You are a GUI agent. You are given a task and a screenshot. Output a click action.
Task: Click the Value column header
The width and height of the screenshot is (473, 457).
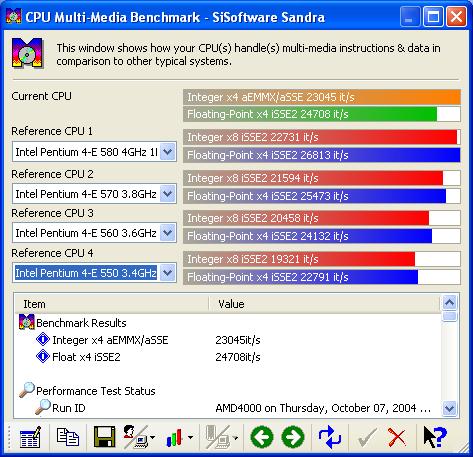click(324, 304)
